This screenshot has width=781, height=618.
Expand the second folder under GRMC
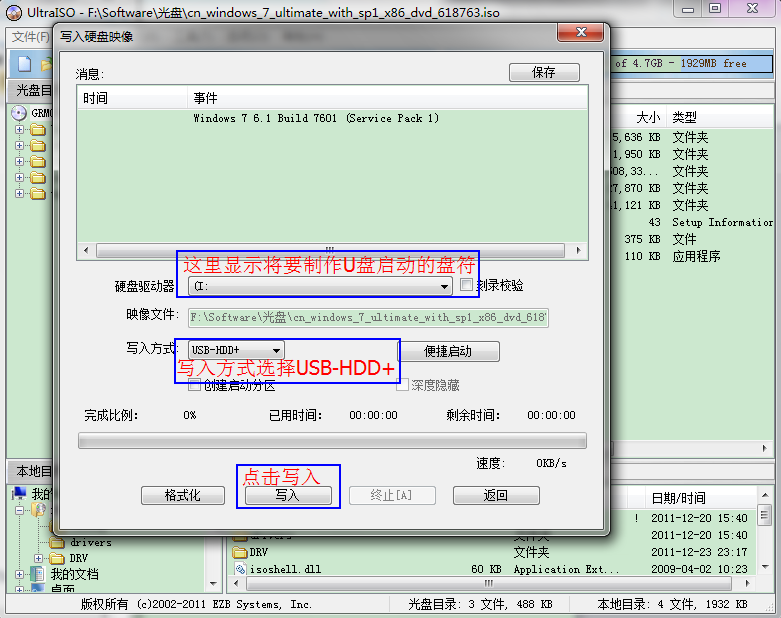[x=19, y=145]
